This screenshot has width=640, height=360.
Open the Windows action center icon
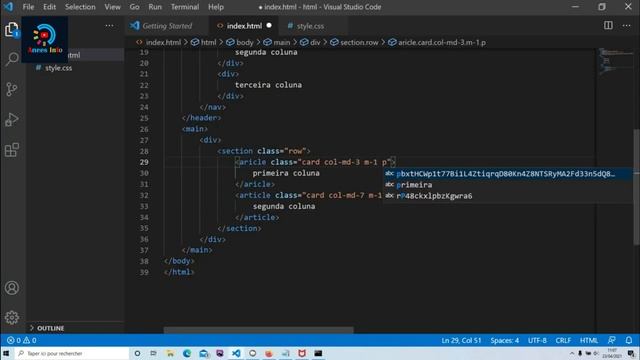pos(631,353)
